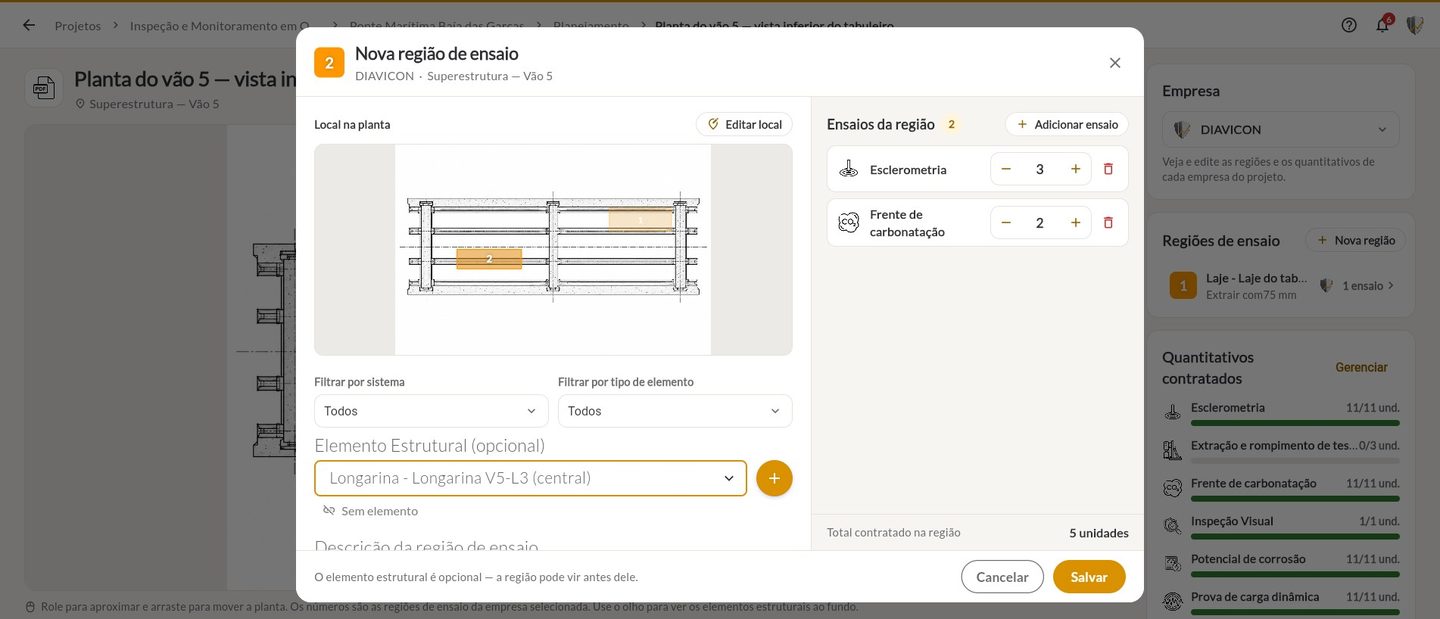The width and height of the screenshot is (1440, 619).
Task: Click Adicionar ensaio button
Action: click(x=1067, y=124)
